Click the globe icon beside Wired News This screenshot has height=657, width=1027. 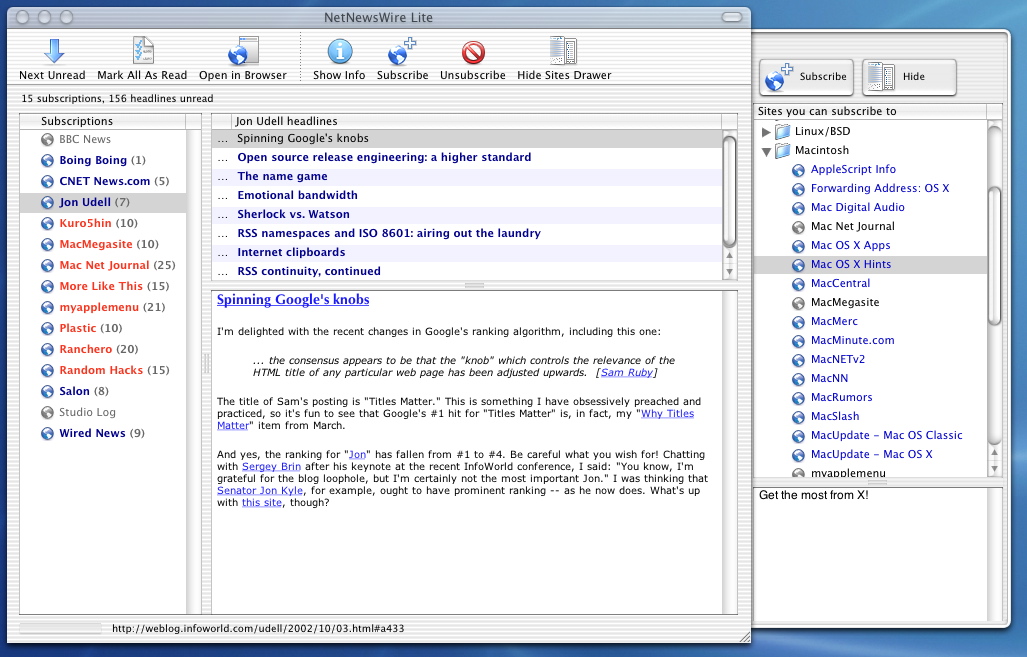click(x=47, y=434)
